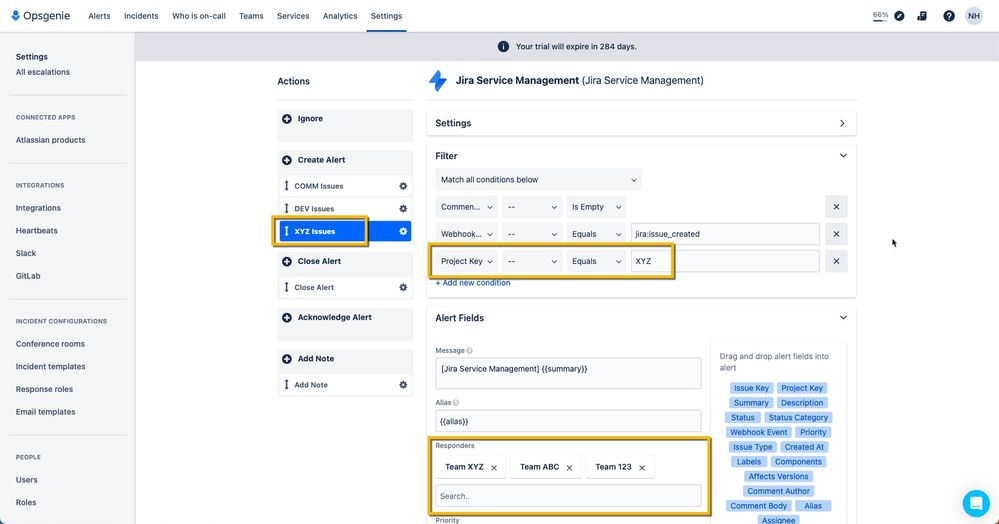
Task: Remove Team XYZ from responders
Action: (x=494, y=468)
